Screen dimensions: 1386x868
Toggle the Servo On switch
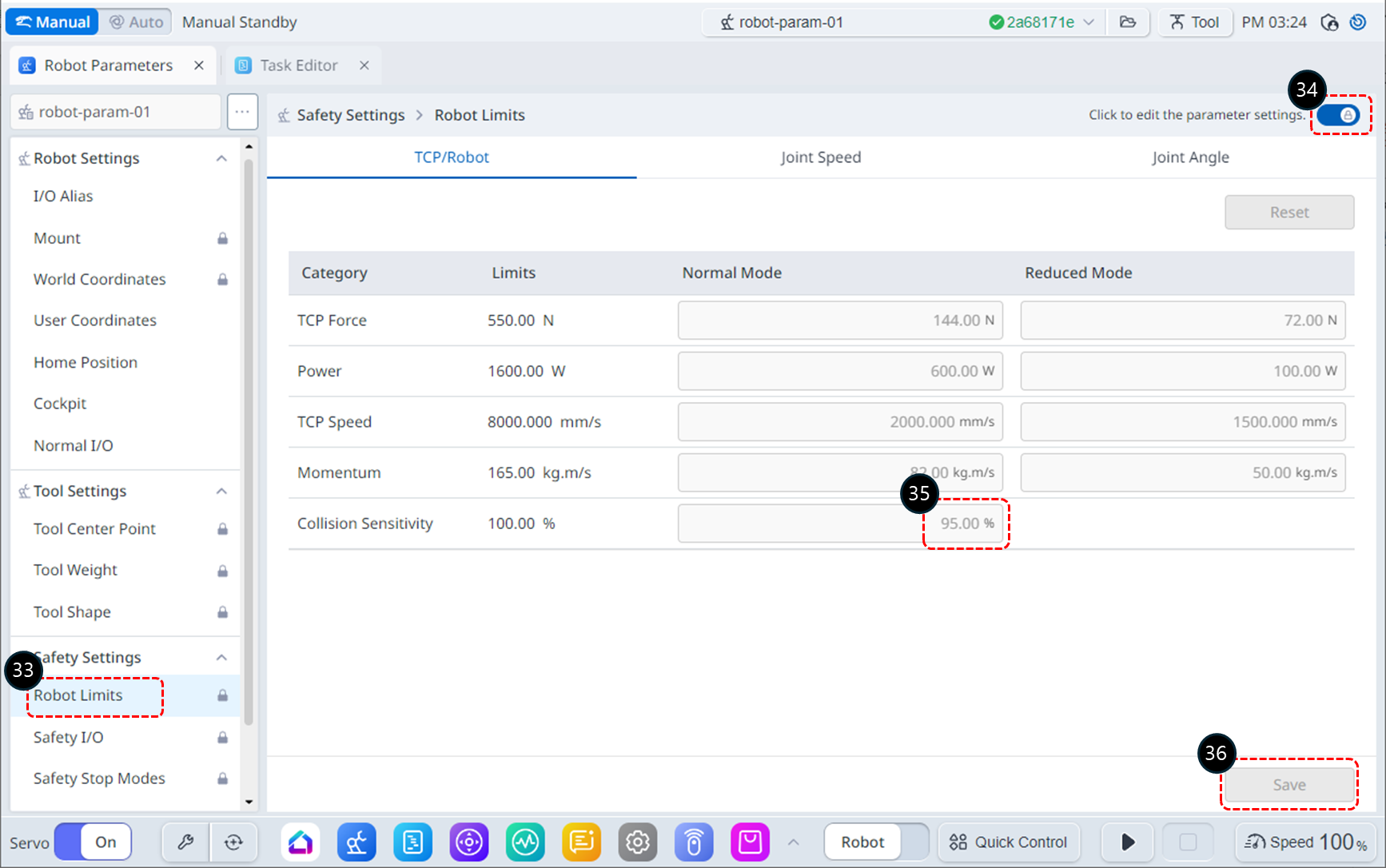point(93,842)
